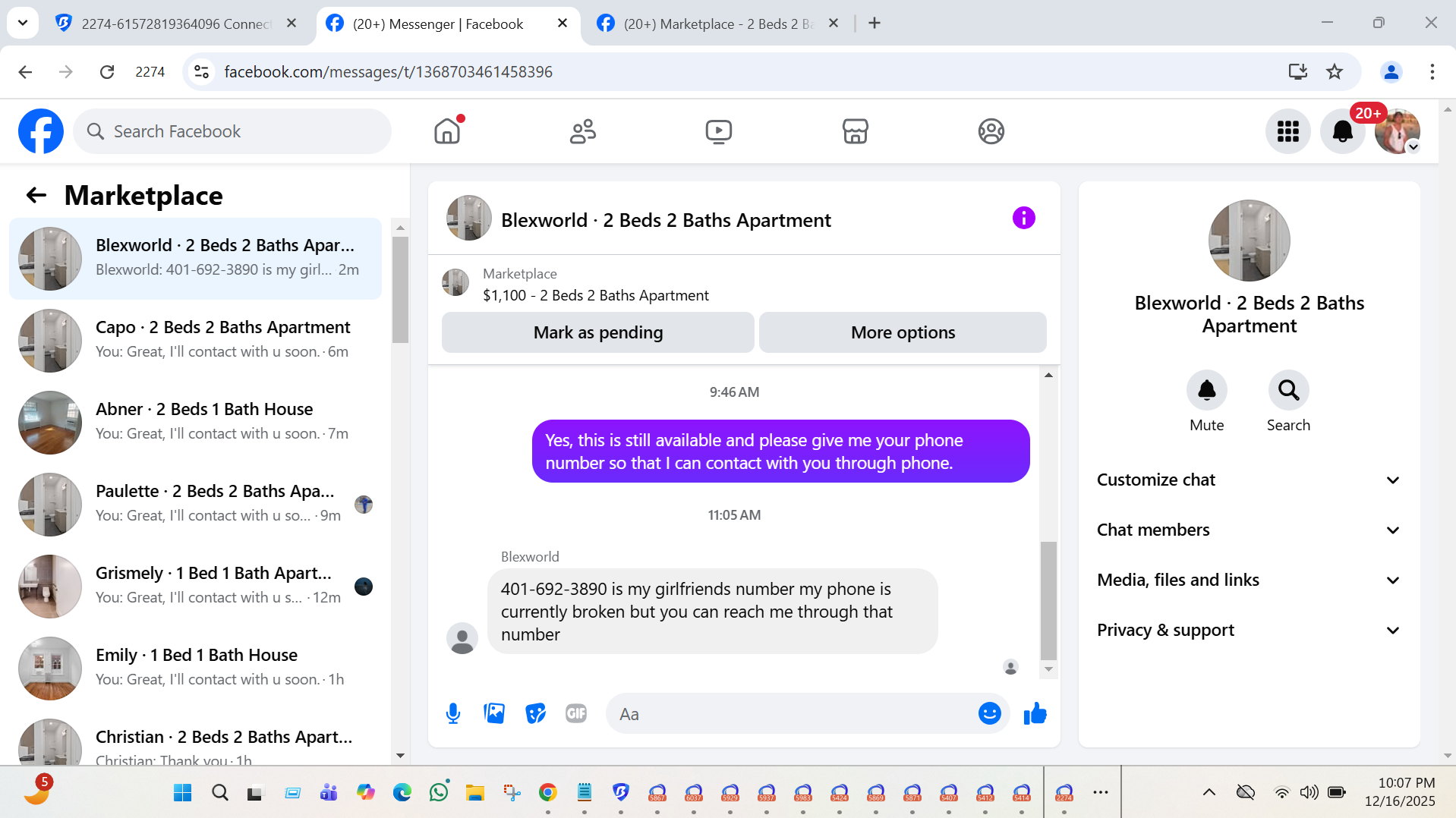Reload the page in the browser

tap(107, 72)
